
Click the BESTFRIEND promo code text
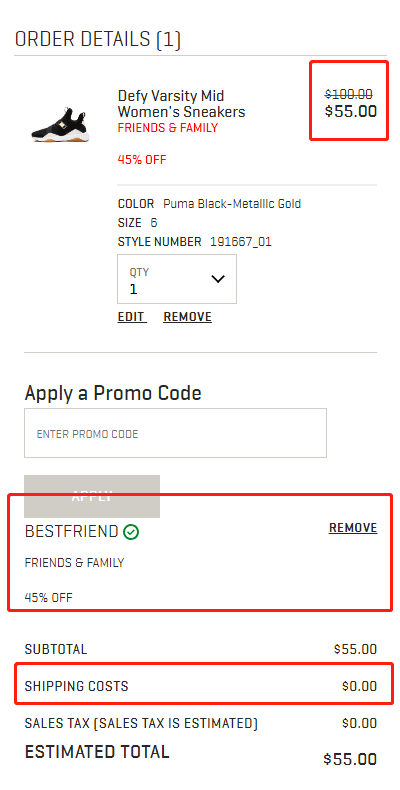point(71,532)
